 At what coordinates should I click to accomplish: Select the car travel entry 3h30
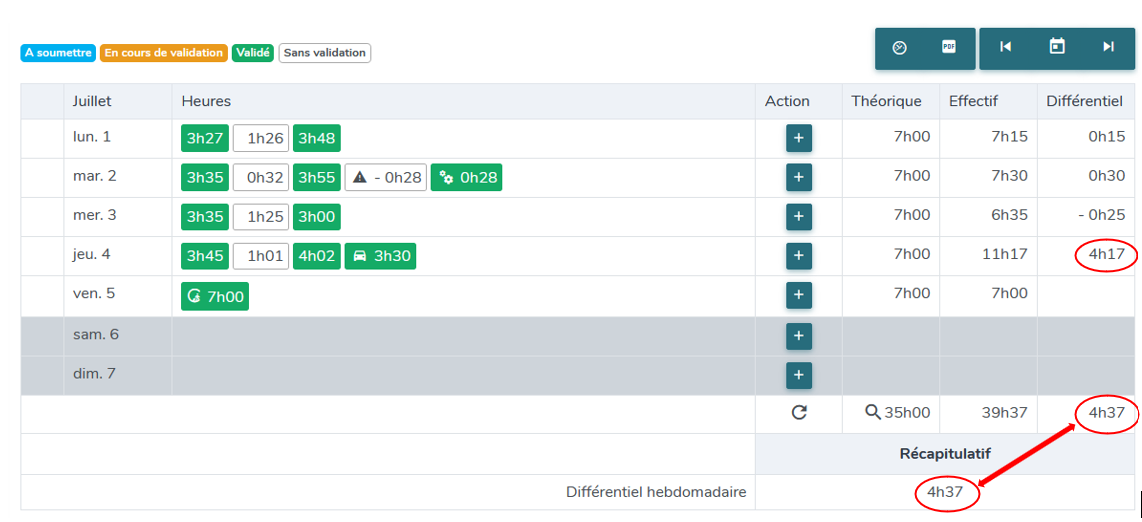coord(380,256)
